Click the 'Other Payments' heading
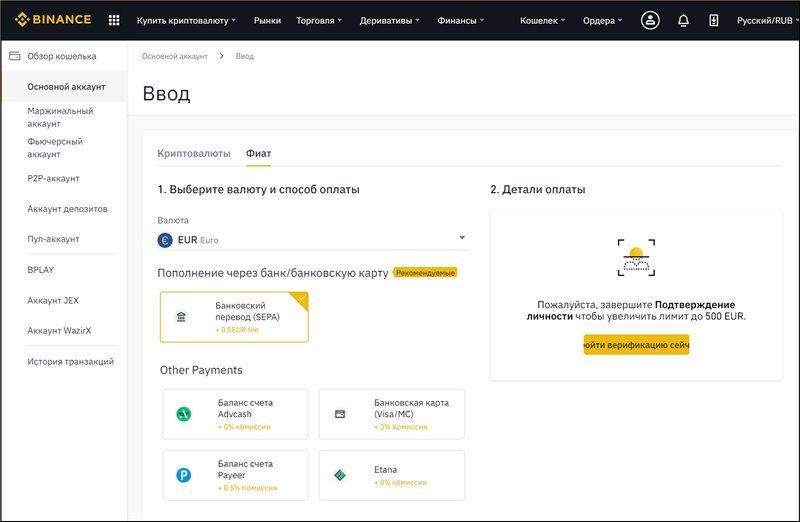 point(201,370)
